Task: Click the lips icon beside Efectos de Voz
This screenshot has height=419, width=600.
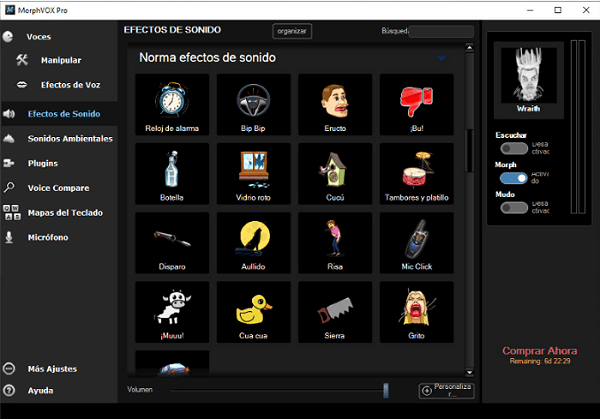Action: tap(22, 85)
